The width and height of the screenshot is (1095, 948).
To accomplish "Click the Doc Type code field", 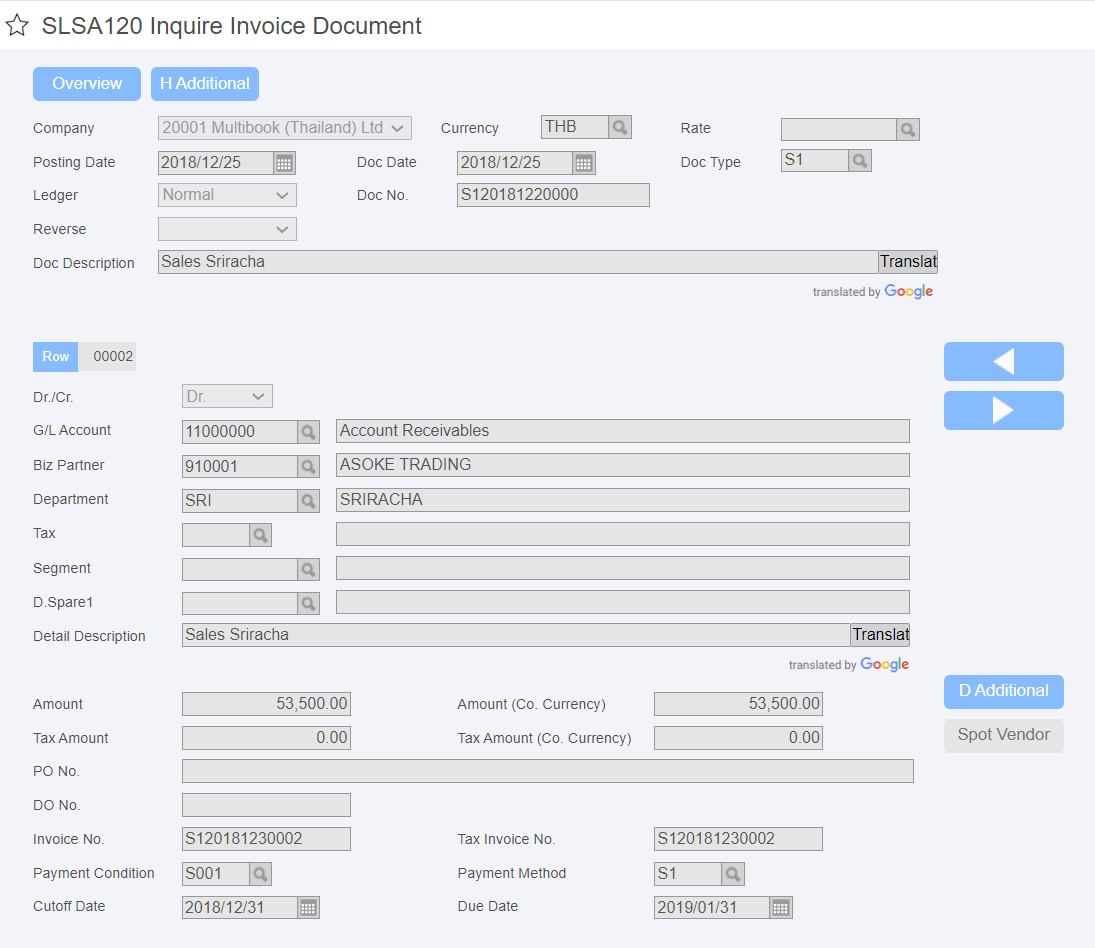I will coord(815,161).
